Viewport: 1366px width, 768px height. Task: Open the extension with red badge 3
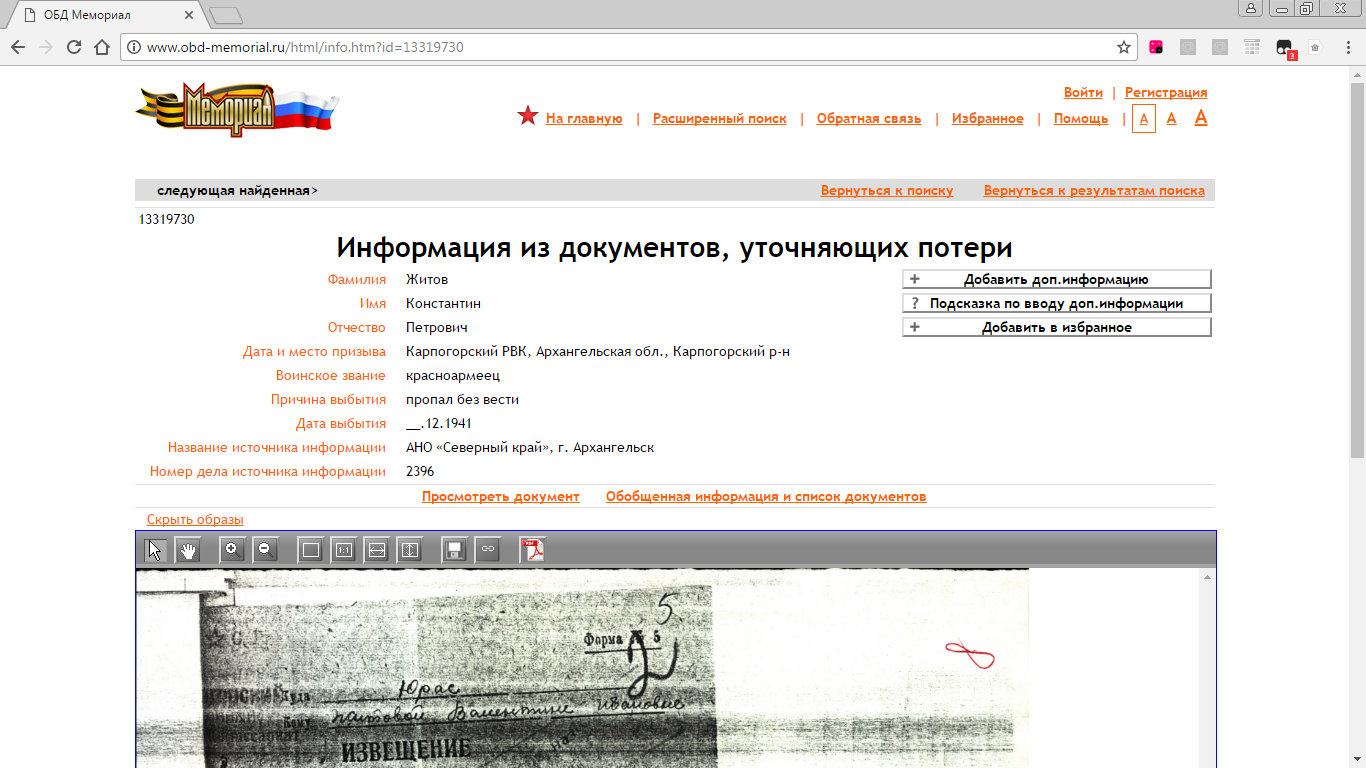pyautogui.click(x=1285, y=48)
